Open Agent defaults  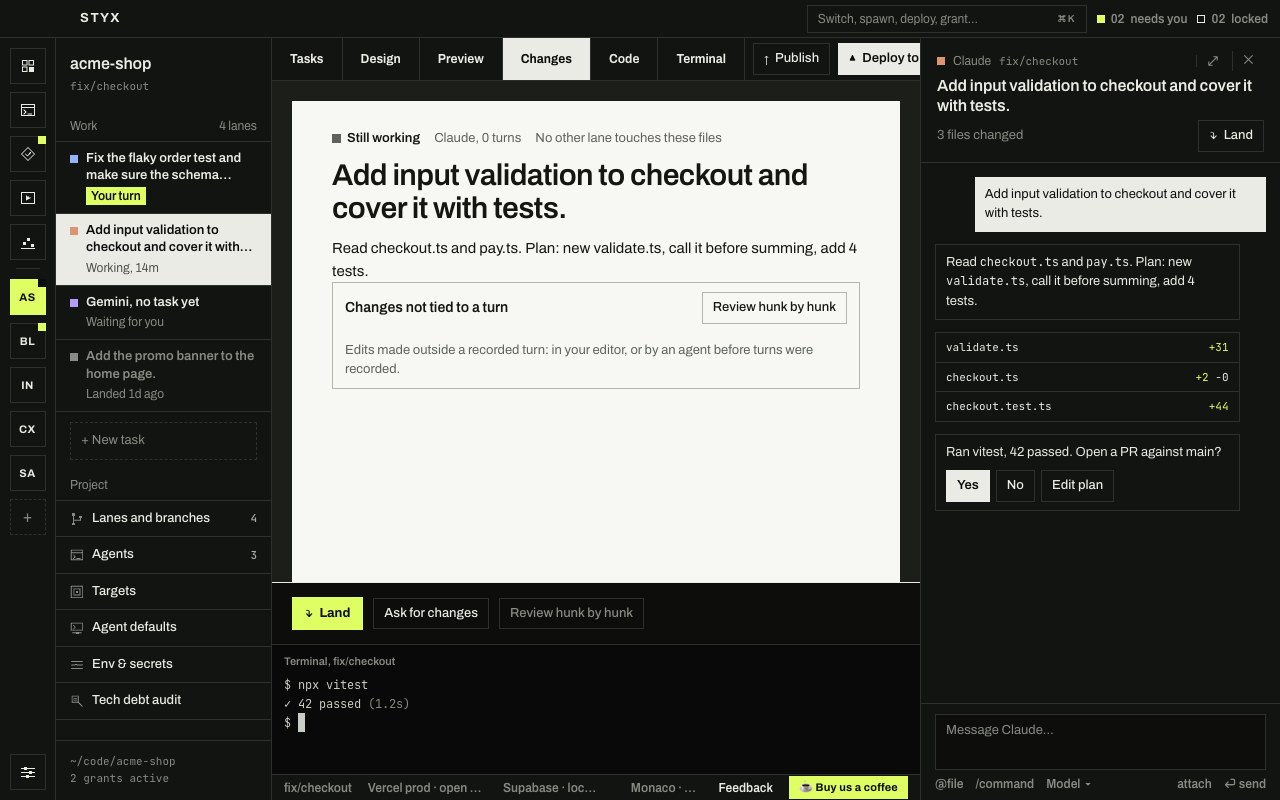coord(163,627)
